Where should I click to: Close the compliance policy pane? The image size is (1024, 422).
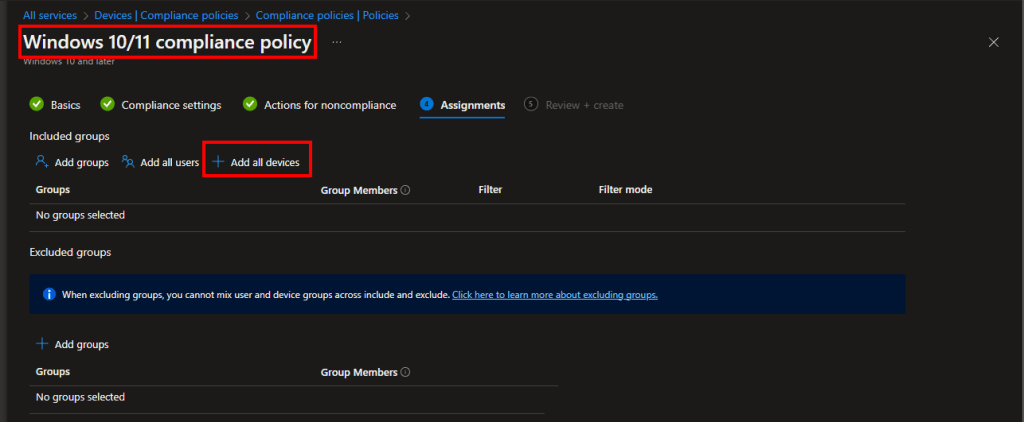coord(993,42)
